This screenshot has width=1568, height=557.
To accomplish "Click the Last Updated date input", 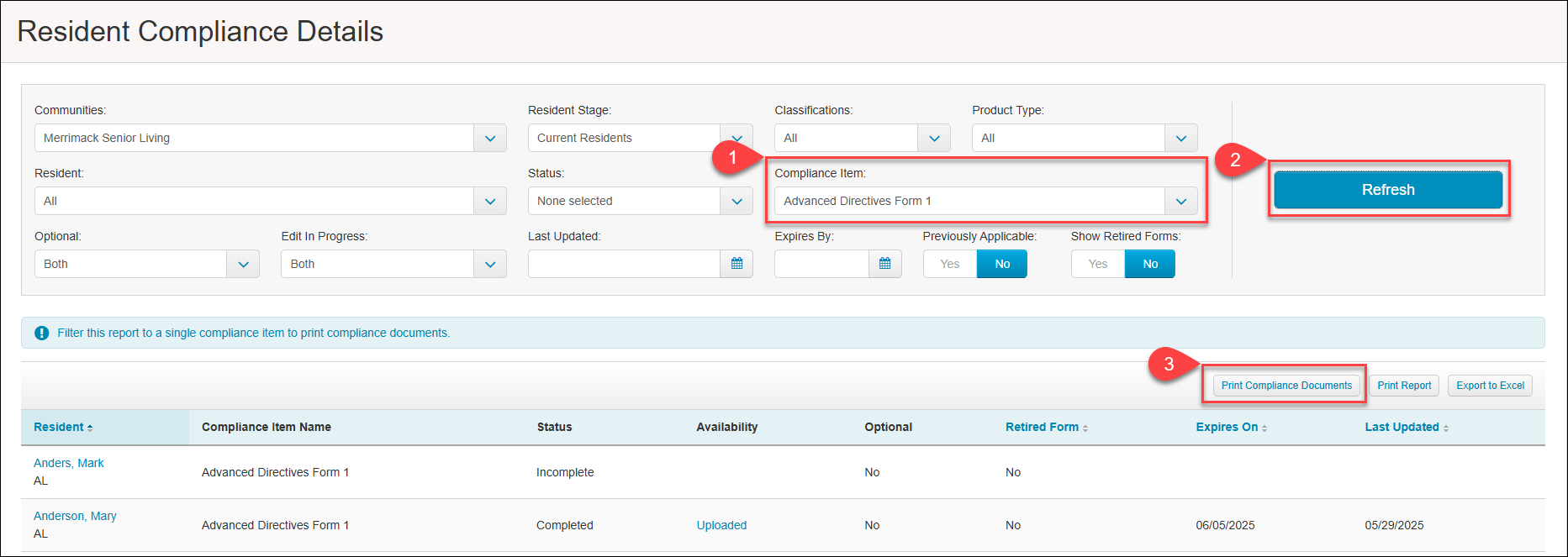I will [x=624, y=264].
